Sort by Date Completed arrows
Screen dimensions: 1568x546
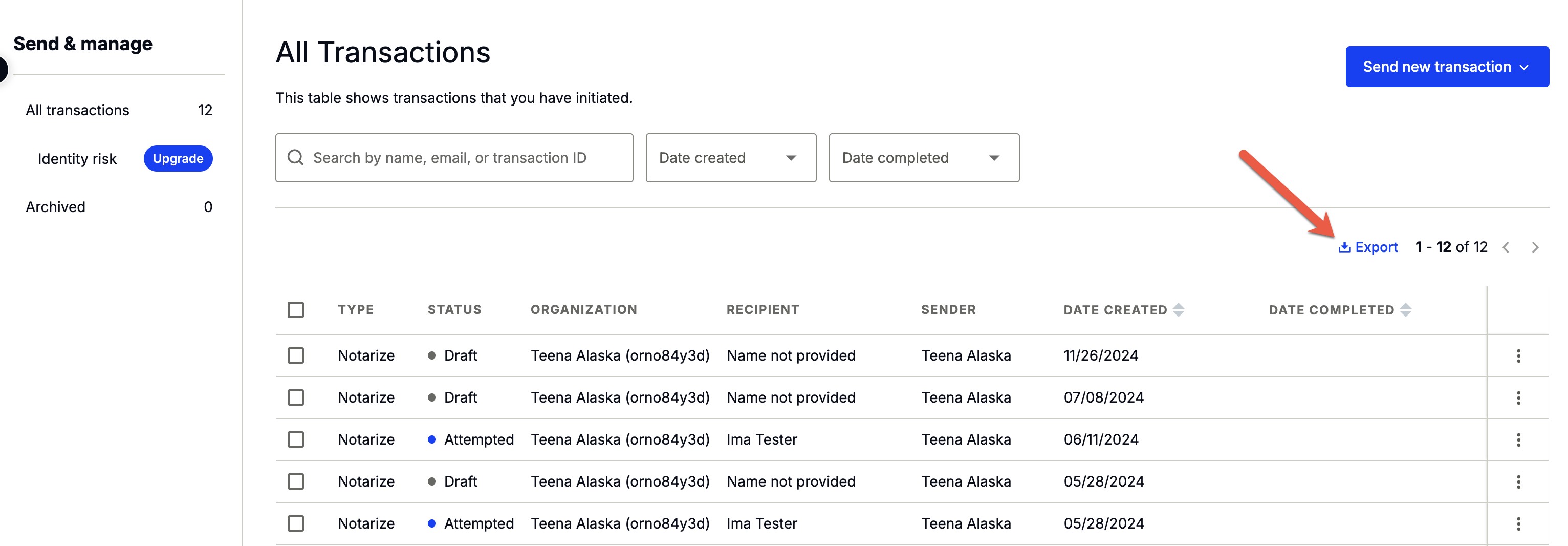[1405, 309]
